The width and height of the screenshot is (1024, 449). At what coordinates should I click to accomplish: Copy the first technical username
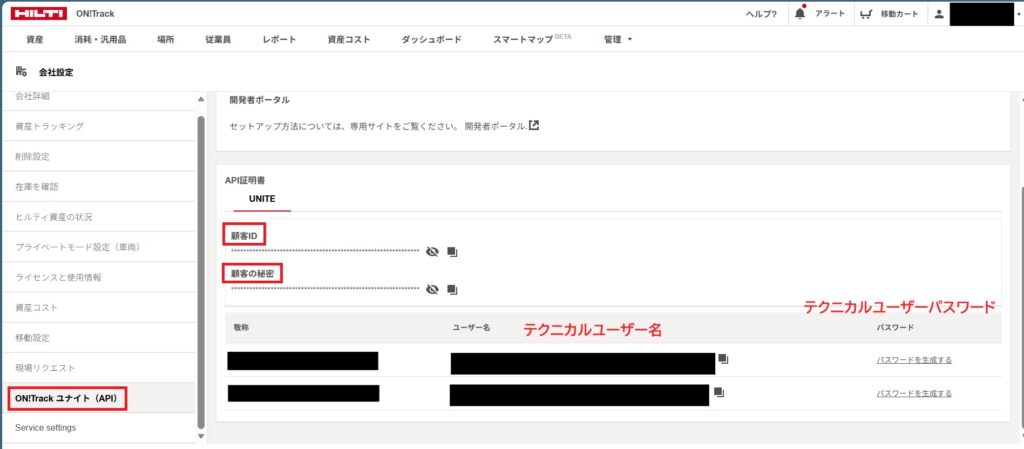pos(722,359)
